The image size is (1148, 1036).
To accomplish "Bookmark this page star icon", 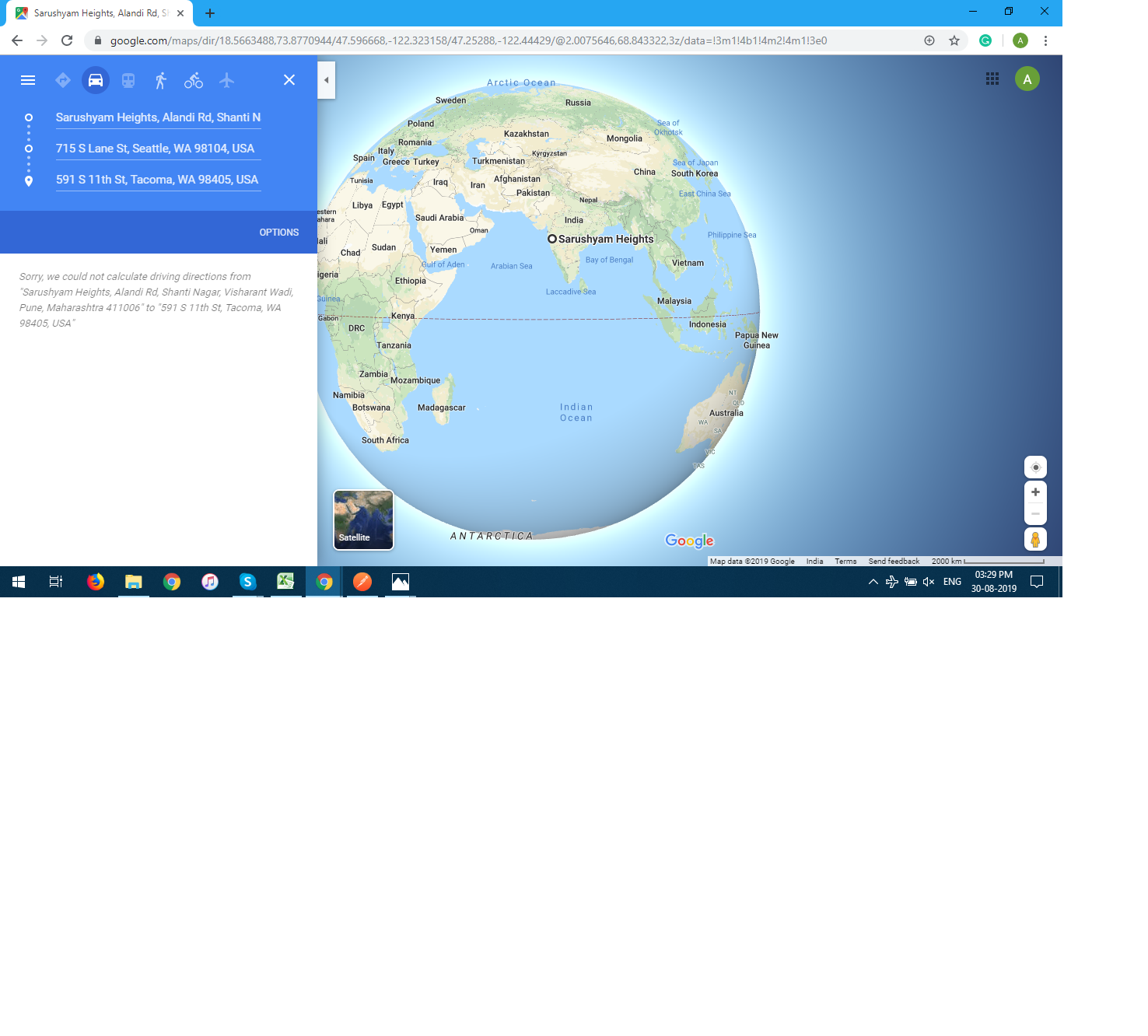I will click(x=954, y=40).
